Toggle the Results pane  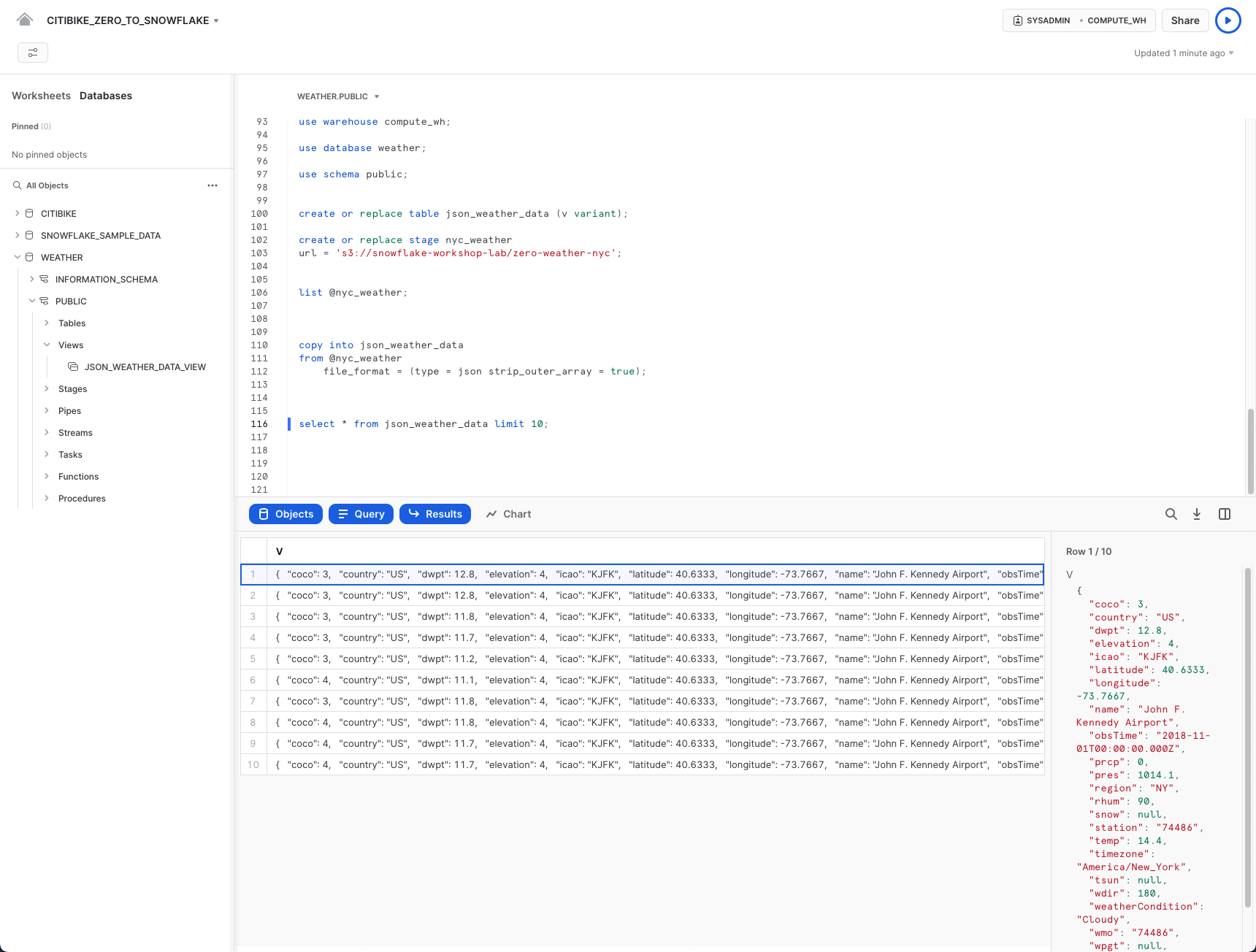pyautogui.click(x=435, y=514)
